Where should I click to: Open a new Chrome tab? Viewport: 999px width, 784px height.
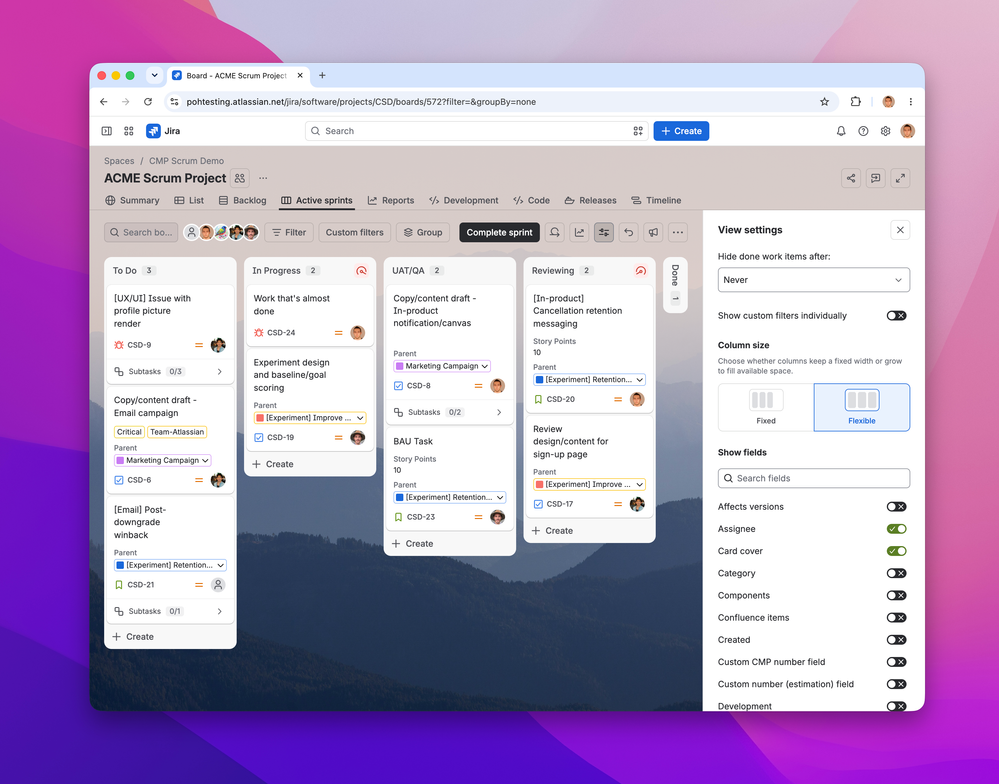coord(322,75)
